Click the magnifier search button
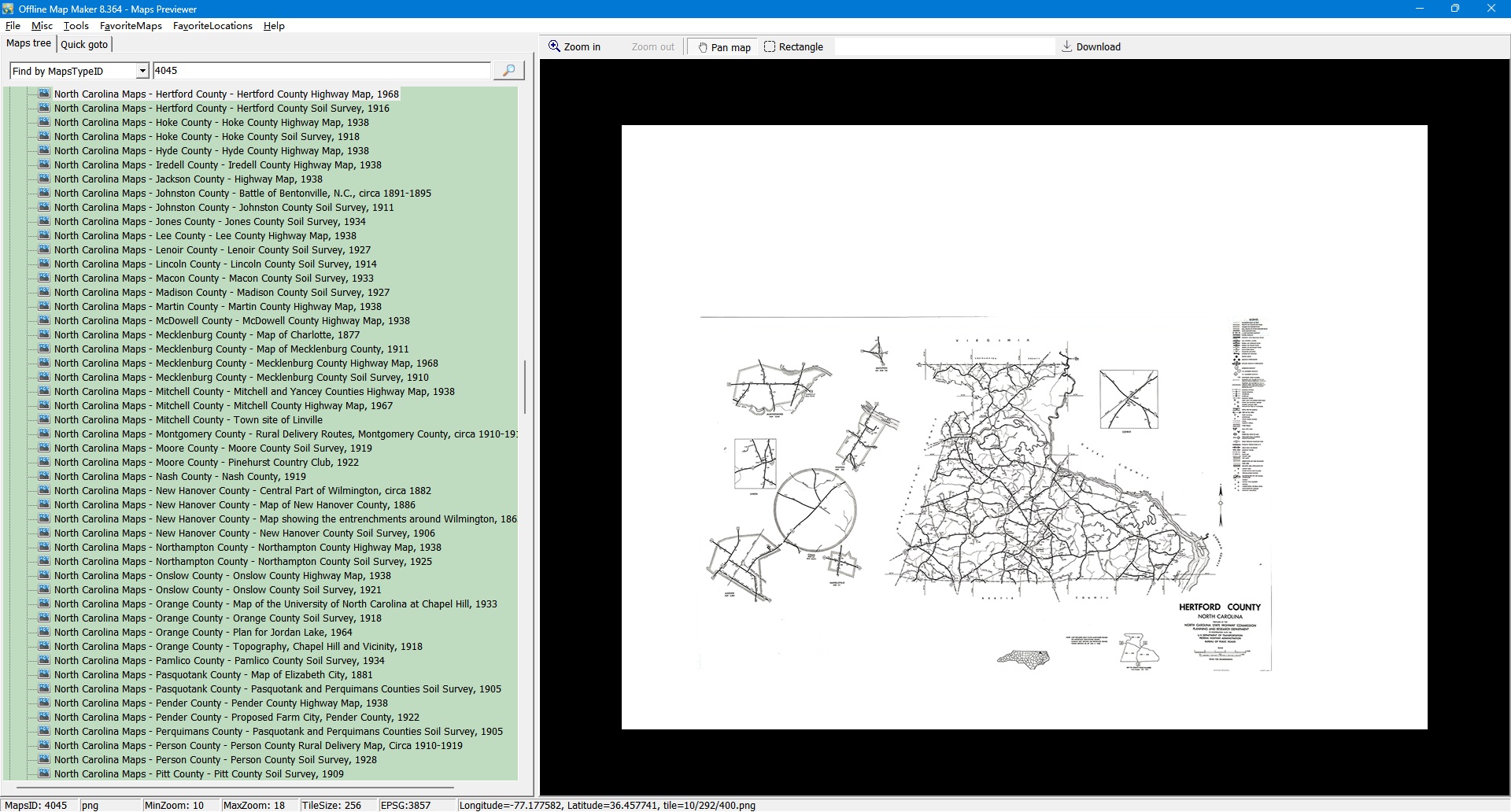This screenshot has height=812, width=1511. pos(508,71)
